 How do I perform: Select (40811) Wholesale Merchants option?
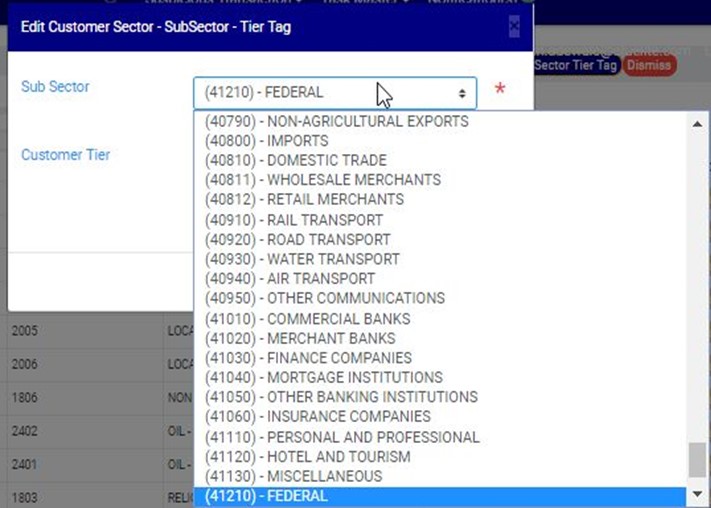[322, 180]
